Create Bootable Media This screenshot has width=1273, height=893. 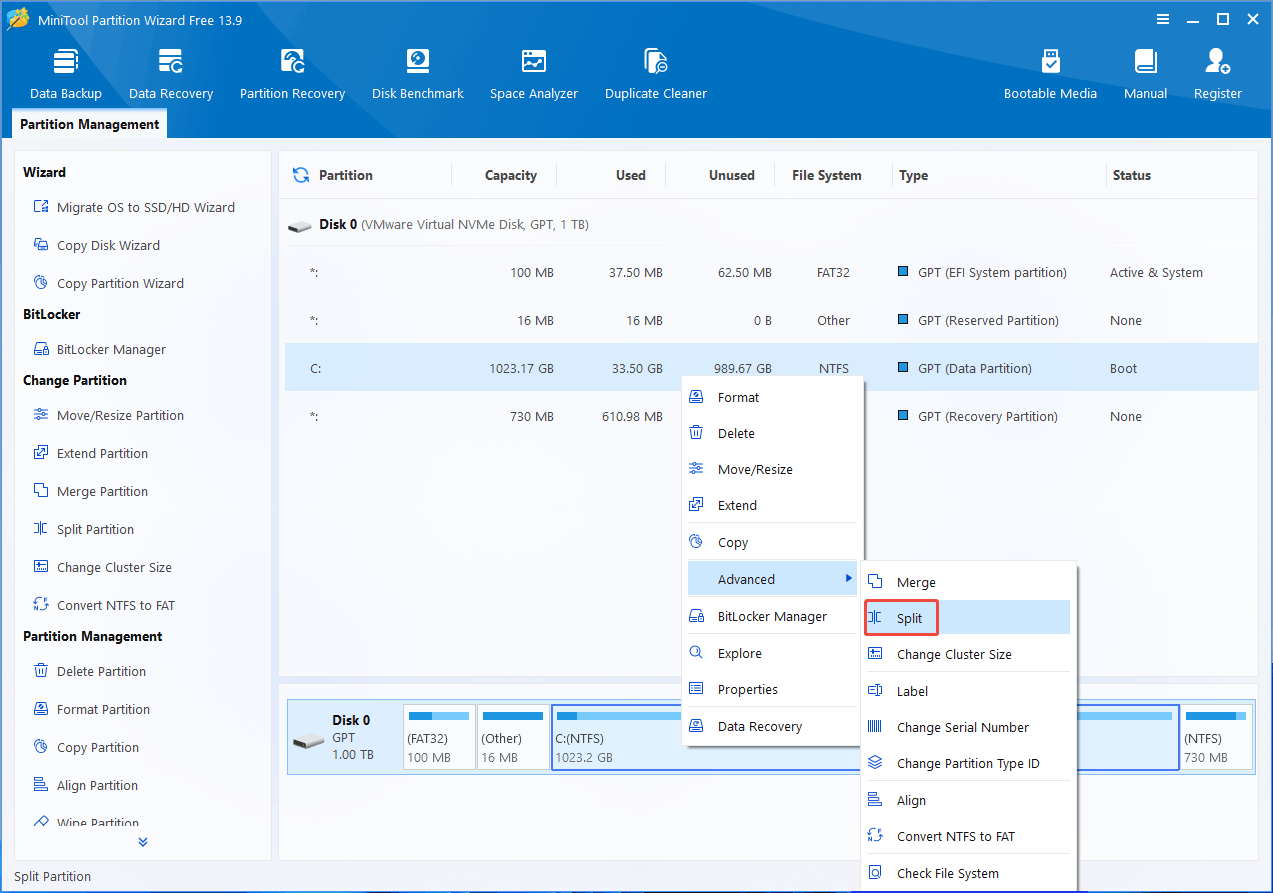point(1050,74)
